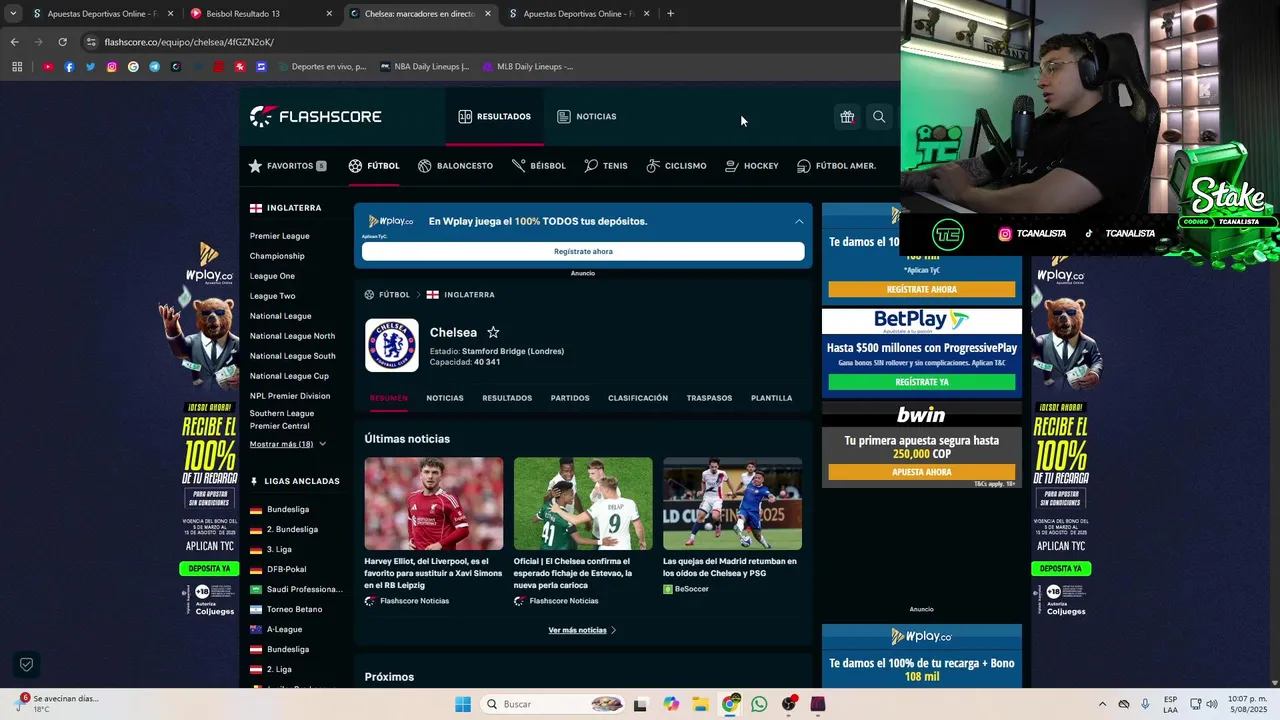The image size is (1280, 720).
Task: Open MLB Daily Lineups bookmark
Action: point(528,67)
